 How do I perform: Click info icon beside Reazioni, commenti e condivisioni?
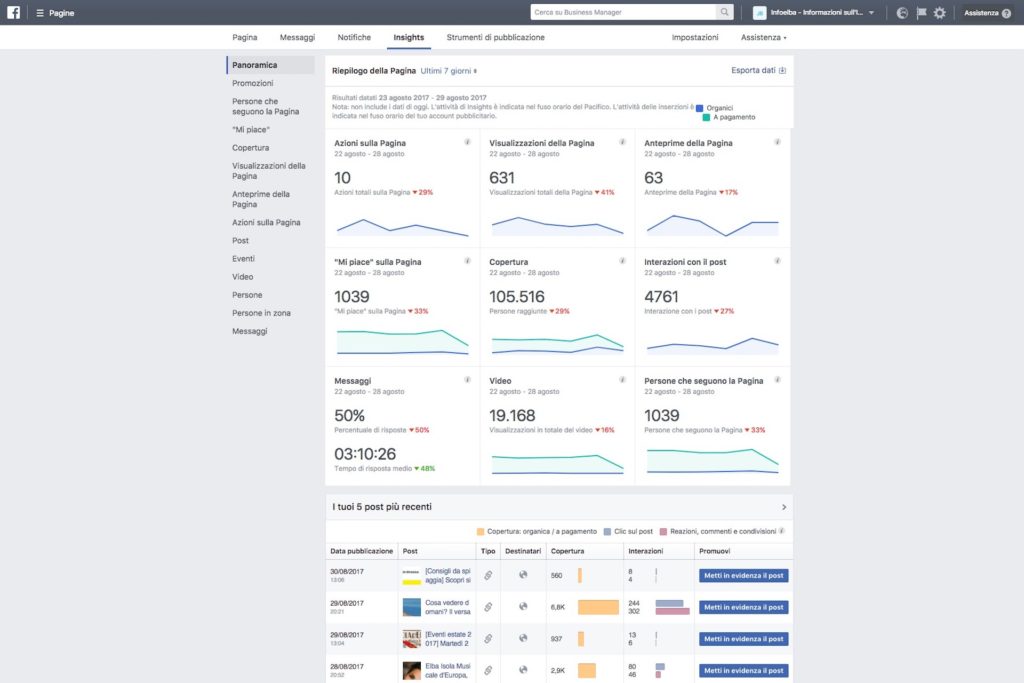click(782, 531)
